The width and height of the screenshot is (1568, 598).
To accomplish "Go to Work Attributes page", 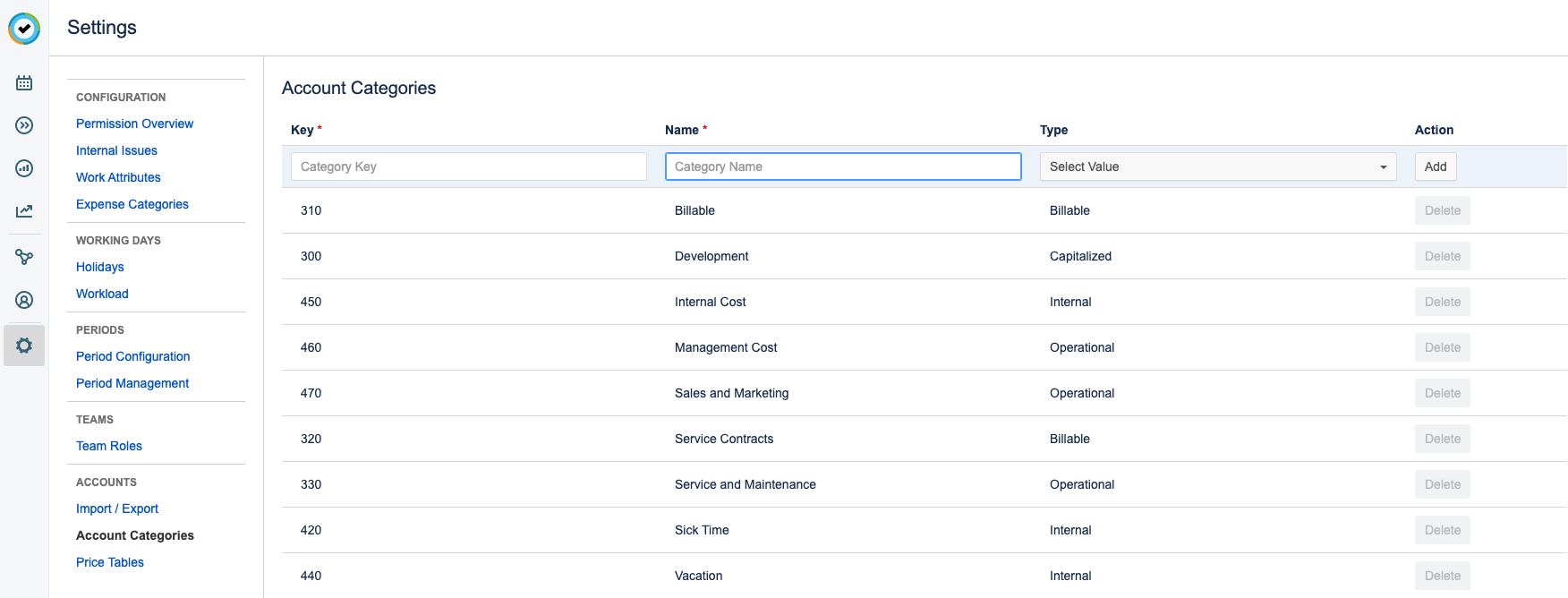I will click(x=118, y=177).
